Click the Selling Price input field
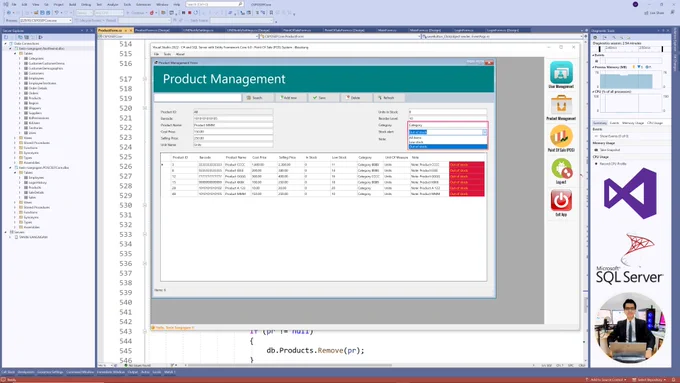 (x=233, y=138)
